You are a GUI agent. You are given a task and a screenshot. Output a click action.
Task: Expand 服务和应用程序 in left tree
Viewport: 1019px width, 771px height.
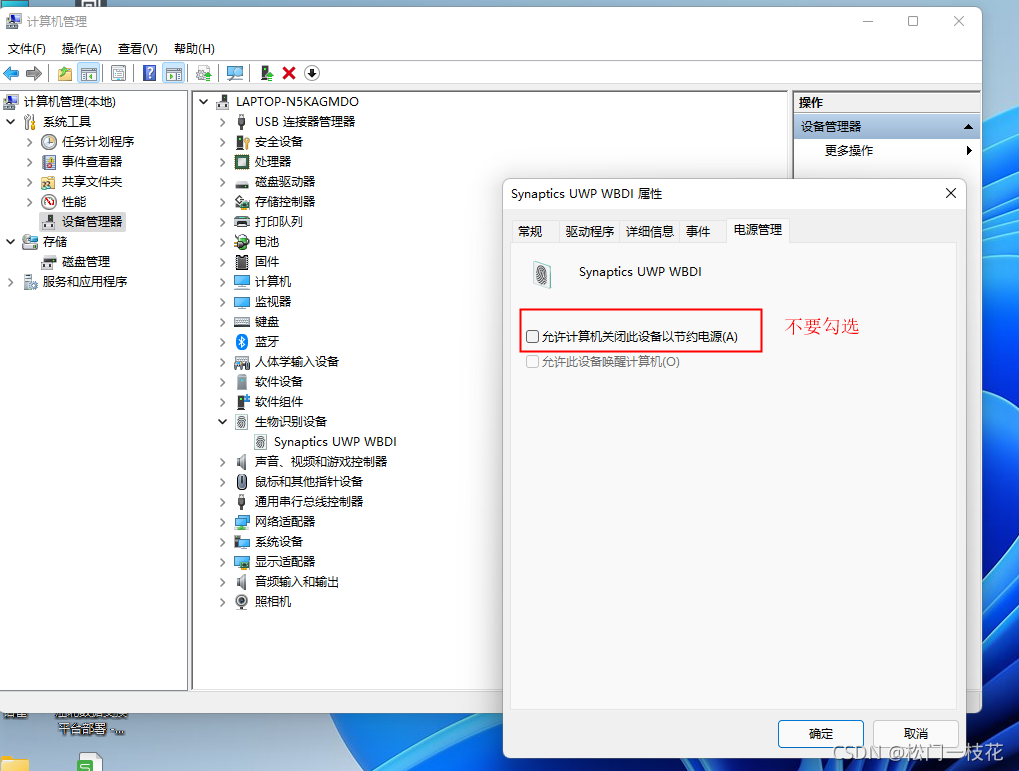click(x=10, y=282)
